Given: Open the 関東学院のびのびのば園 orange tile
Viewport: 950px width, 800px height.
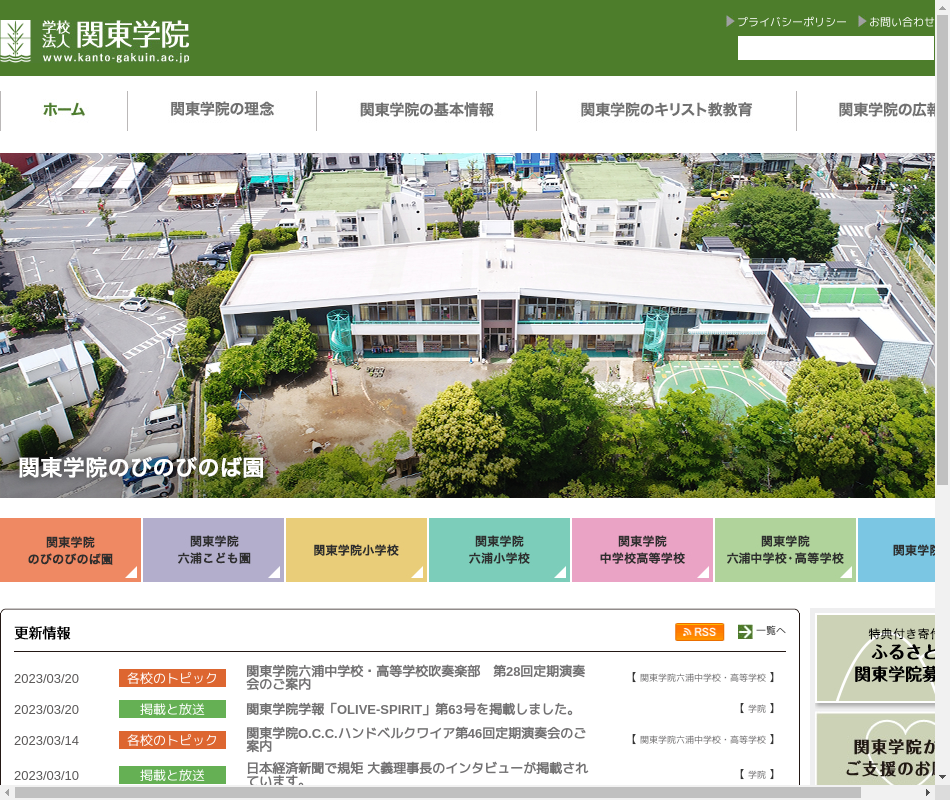Looking at the screenshot, I should click(70, 550).
